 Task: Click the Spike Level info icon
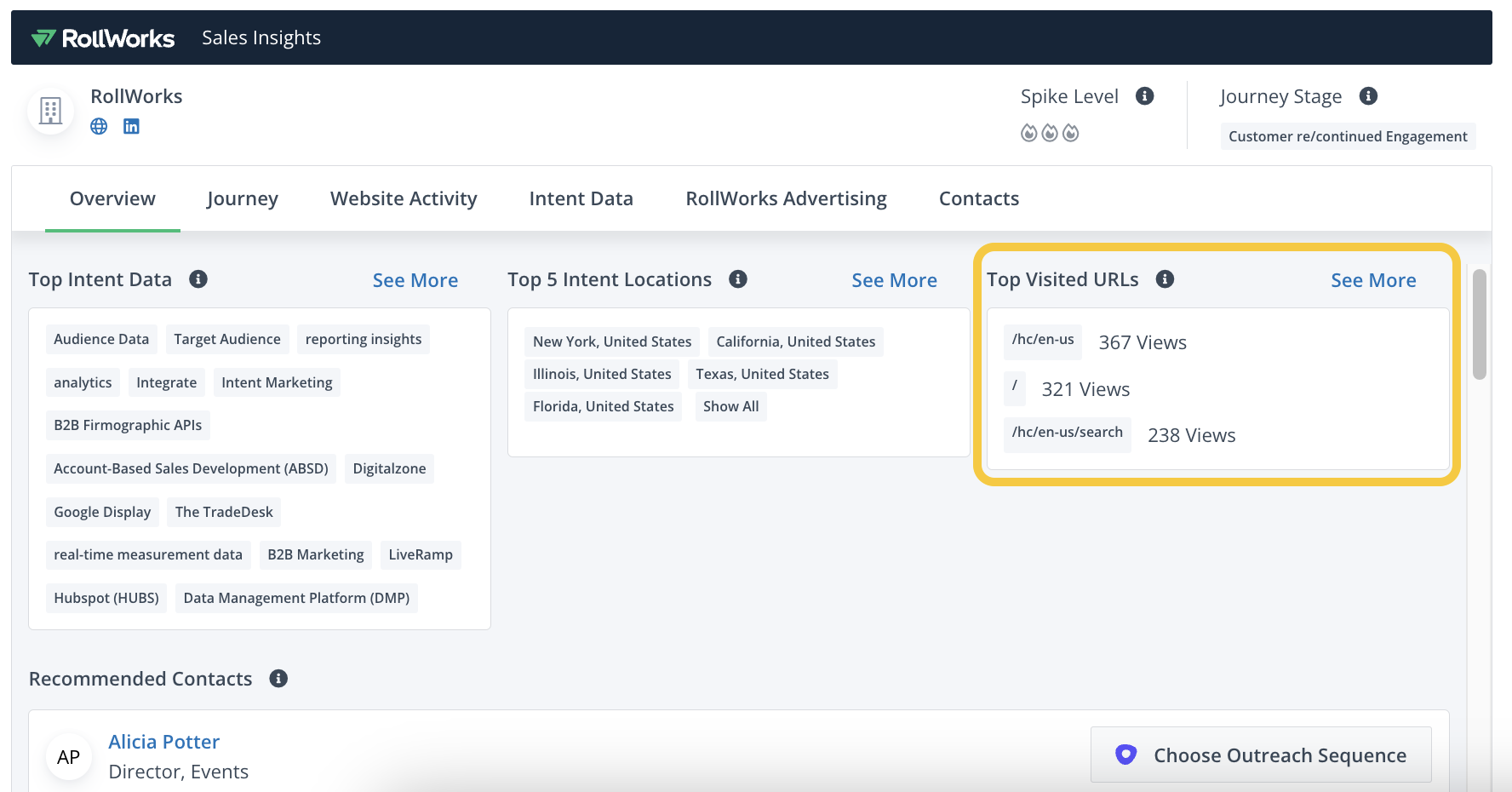[1144, 96]
